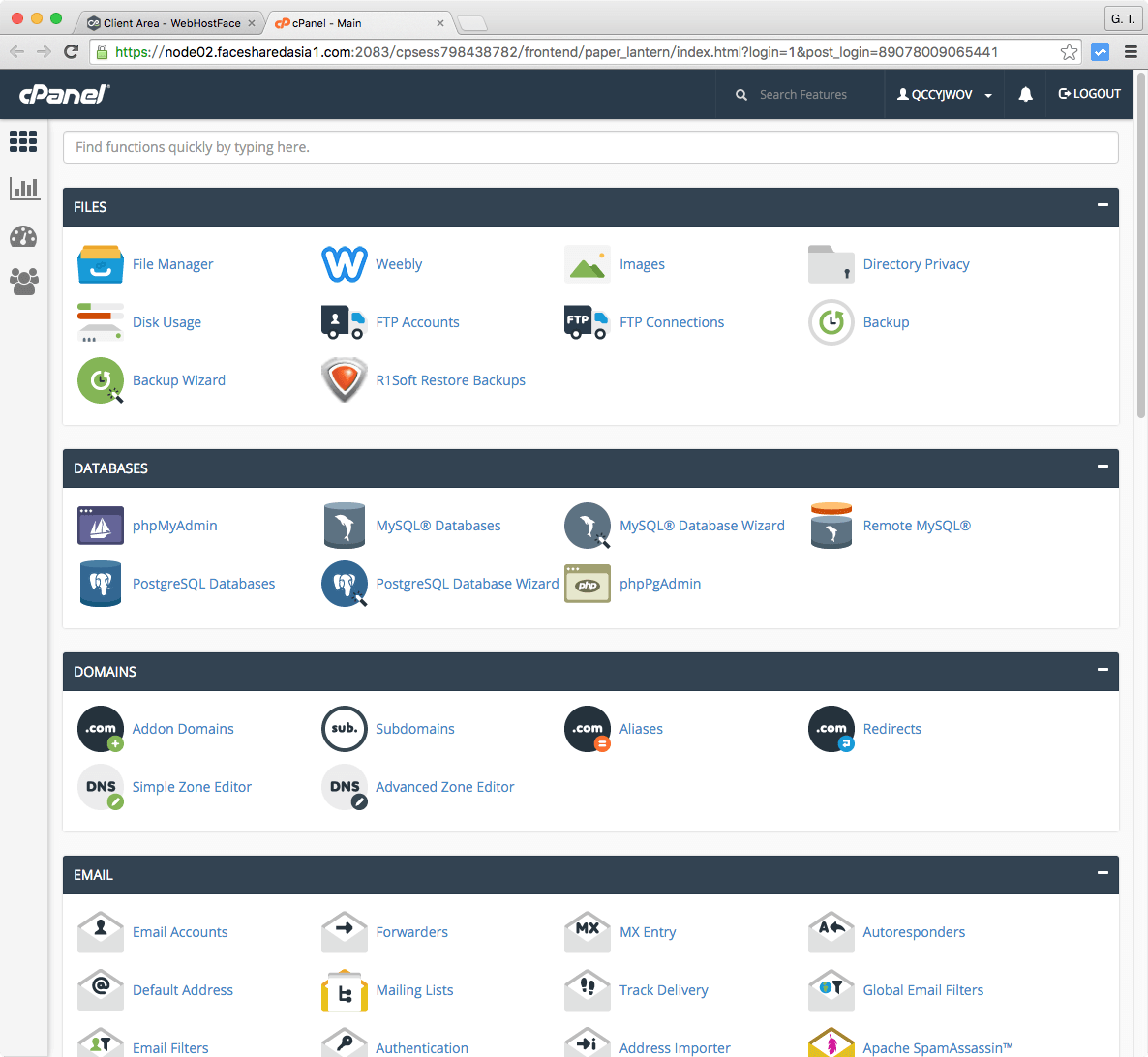Open the Track Delivery link
The width and height of the screenshot is (1148, 1057).
coord(664,989)
